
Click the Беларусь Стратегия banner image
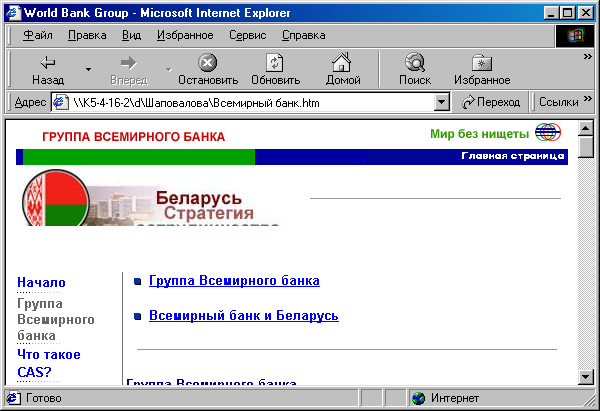(150, 197)
